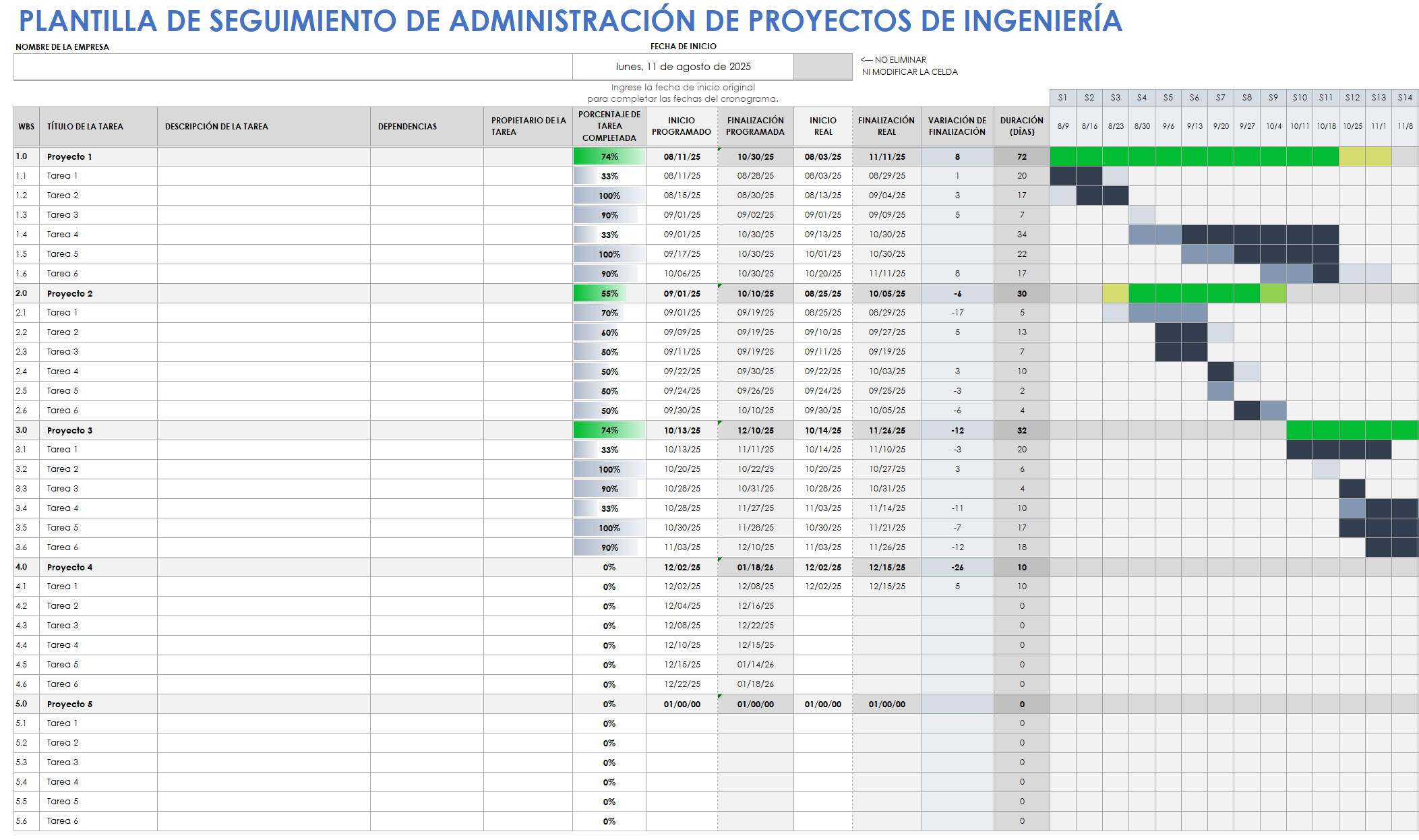Select actual end '11/21/25' of task 3.5
The height and width of the screenshot is (840, 1419).
pos(886,528)
